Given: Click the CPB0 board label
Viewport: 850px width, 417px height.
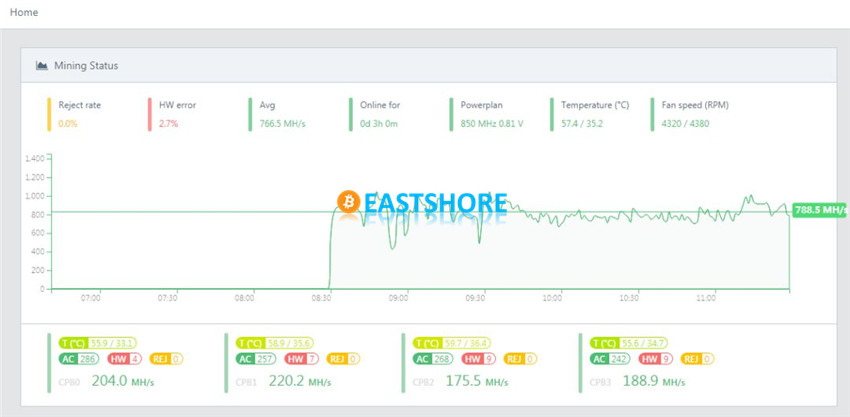Looking at the screenshot, I should click(69, 382).
